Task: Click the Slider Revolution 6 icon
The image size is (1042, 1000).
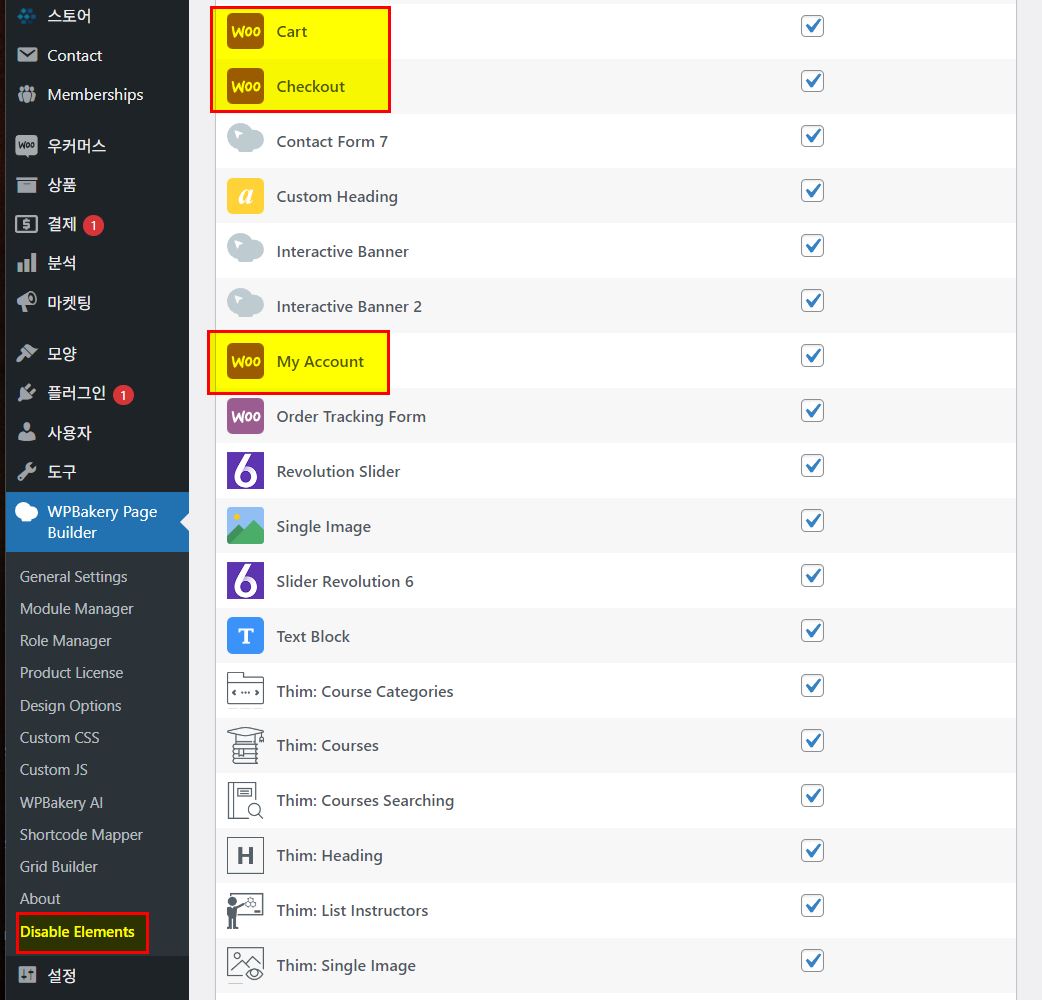Action: [x=245, y=581]
